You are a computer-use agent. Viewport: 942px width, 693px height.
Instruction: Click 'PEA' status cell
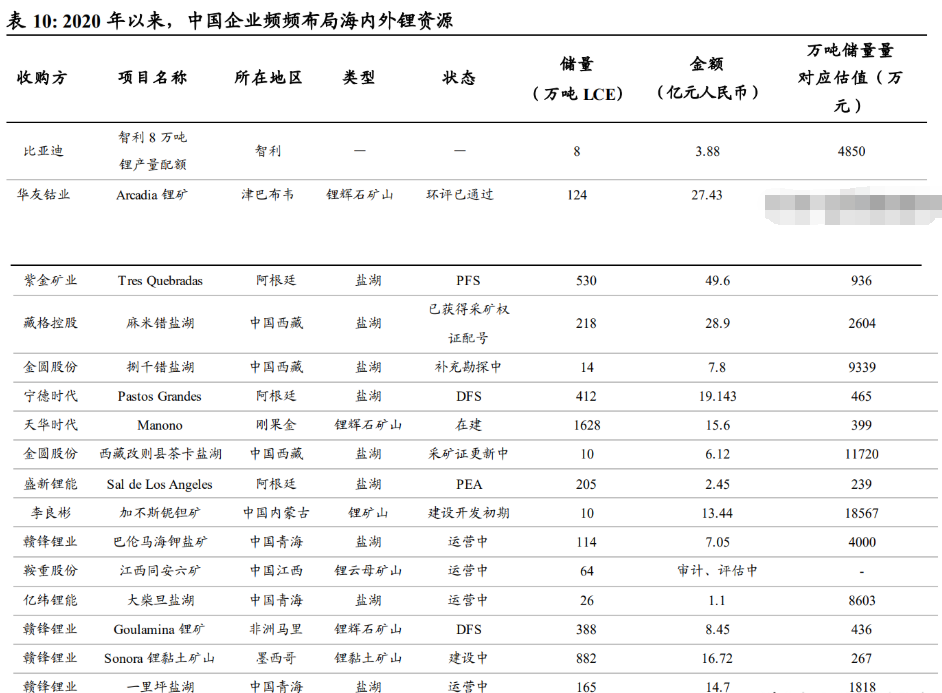tap(469, 484)
